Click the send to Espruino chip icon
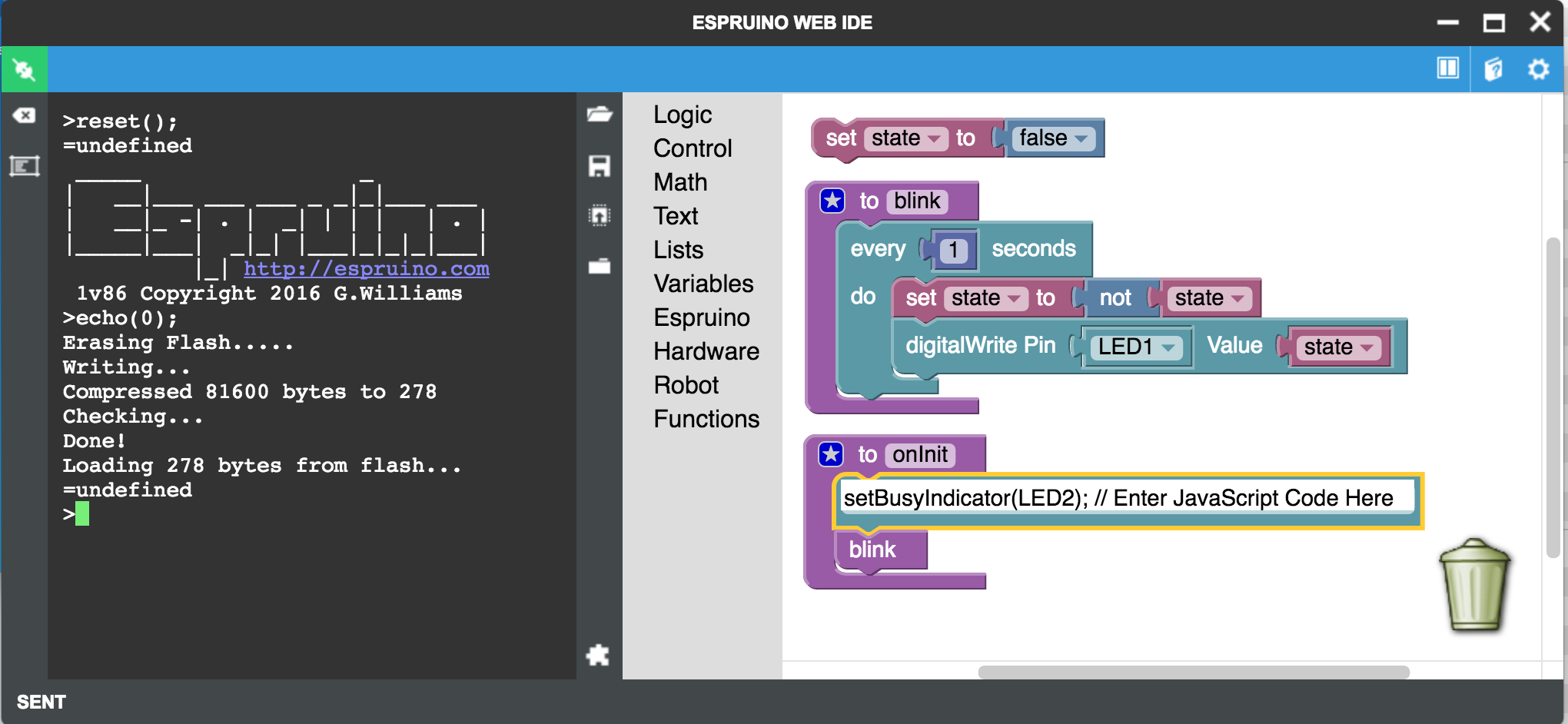Viewport: 1568px width, 724px height. [600, 215]
